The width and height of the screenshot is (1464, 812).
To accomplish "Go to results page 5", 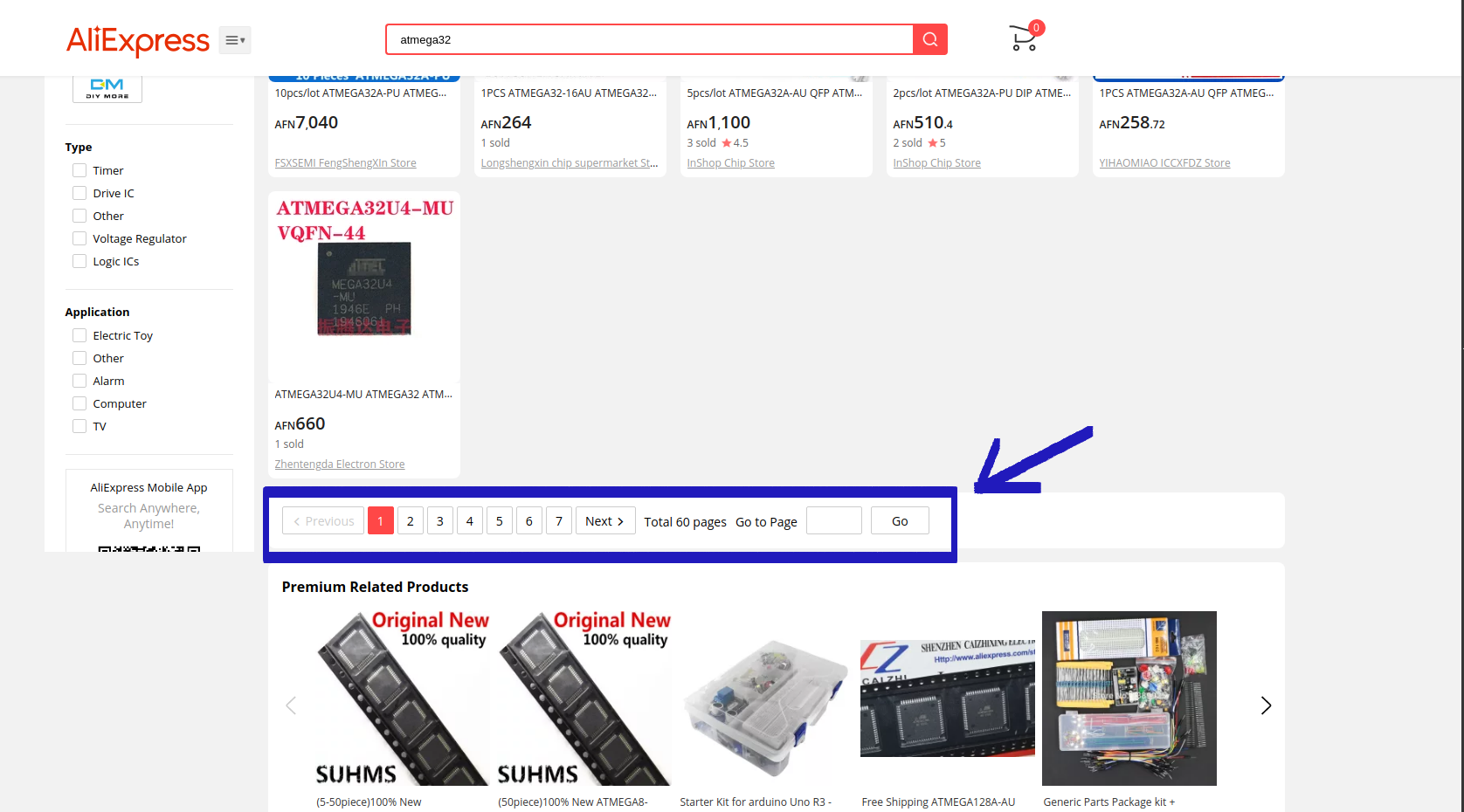I will (x=500, y=521).
